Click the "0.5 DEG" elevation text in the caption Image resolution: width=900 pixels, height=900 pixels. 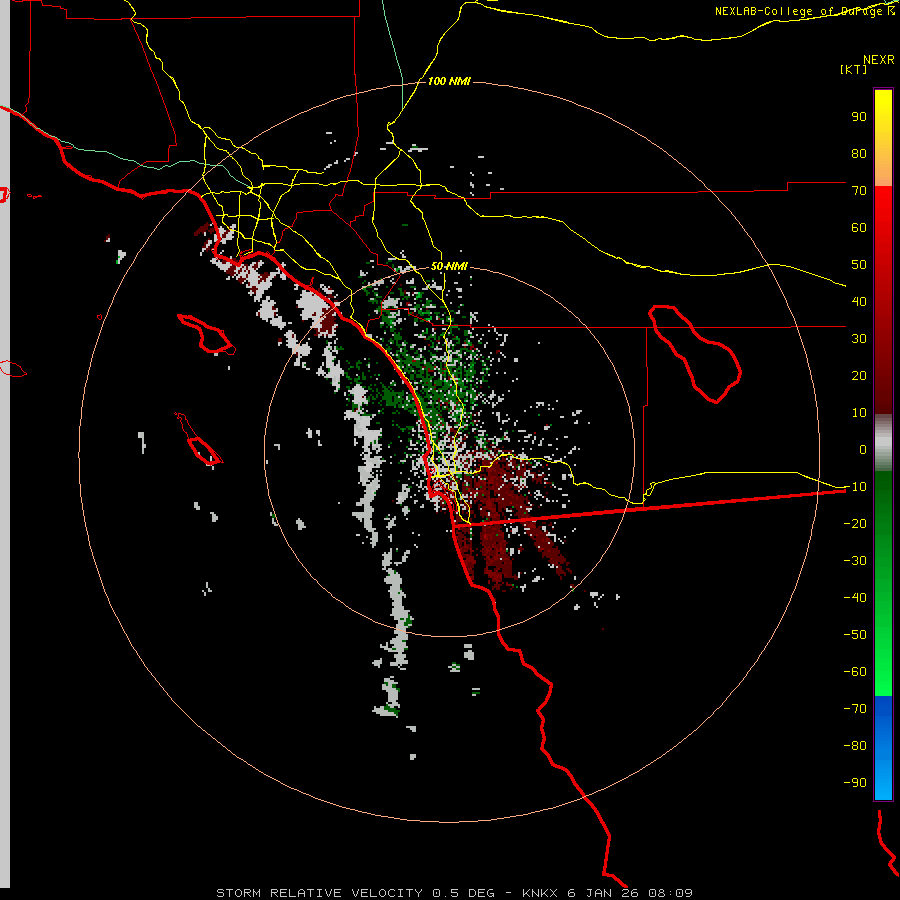tap(463, 893)
